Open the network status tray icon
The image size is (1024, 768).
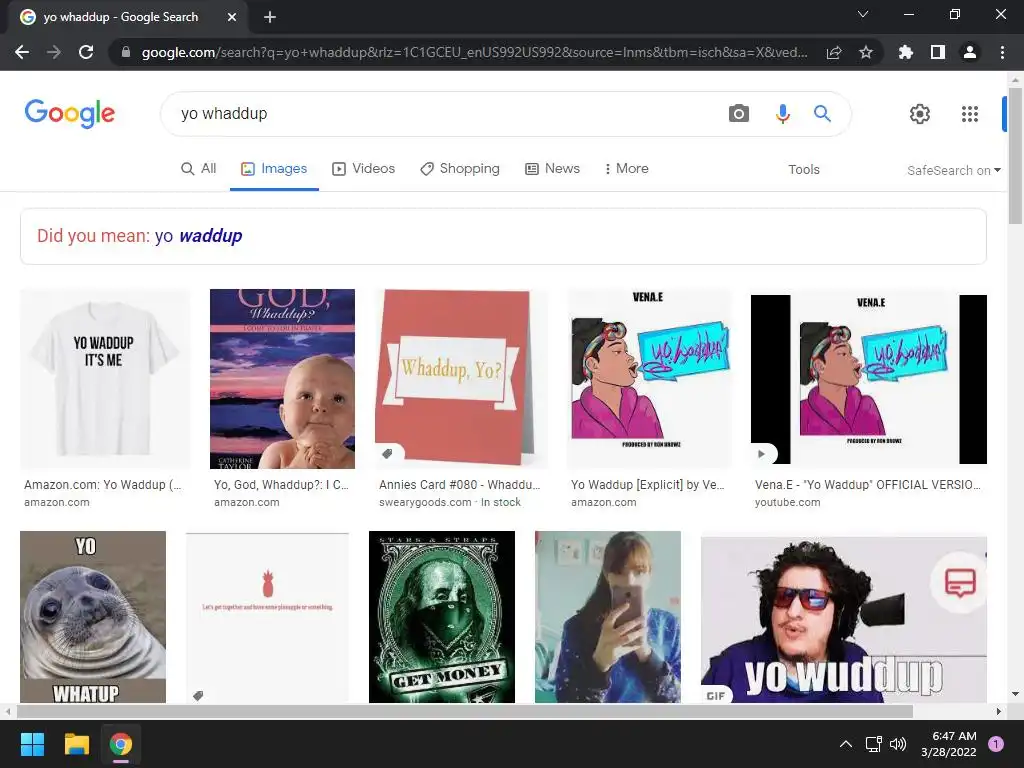[x=873, y=744]
